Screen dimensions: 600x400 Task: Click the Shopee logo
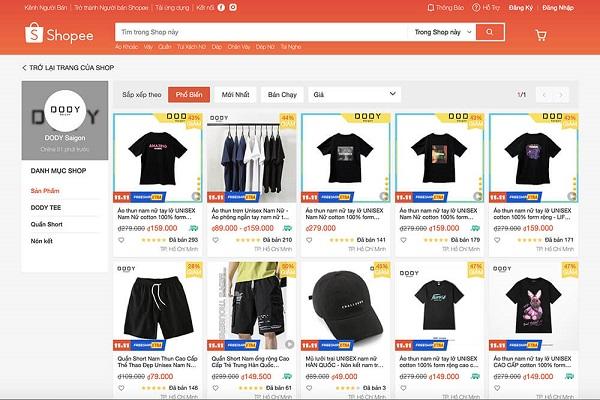point(59,34)
